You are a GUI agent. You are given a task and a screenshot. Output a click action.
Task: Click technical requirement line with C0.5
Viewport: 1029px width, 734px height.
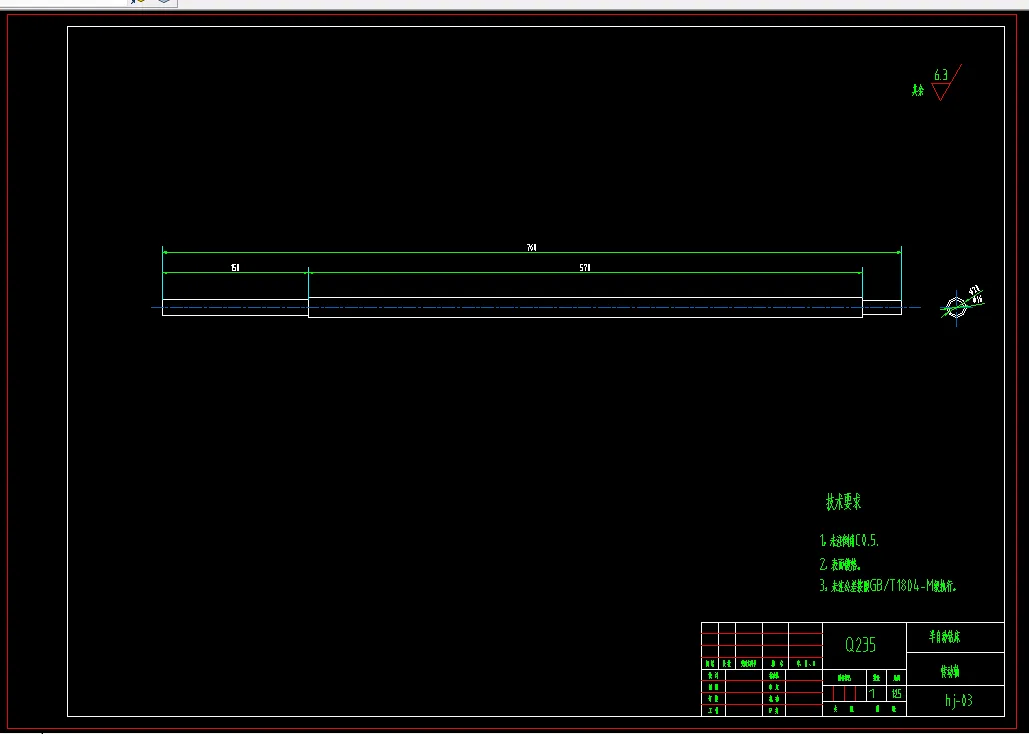pyautogui.click(x=849, y=541)
